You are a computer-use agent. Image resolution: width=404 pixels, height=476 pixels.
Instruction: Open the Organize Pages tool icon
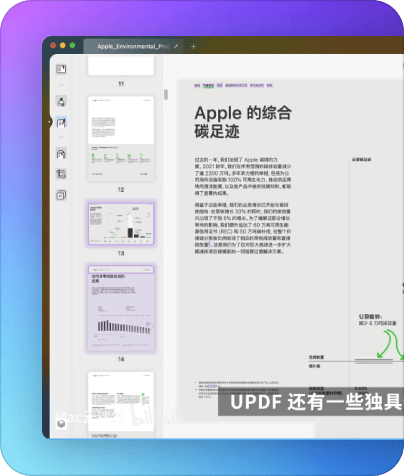coord(61,154)
